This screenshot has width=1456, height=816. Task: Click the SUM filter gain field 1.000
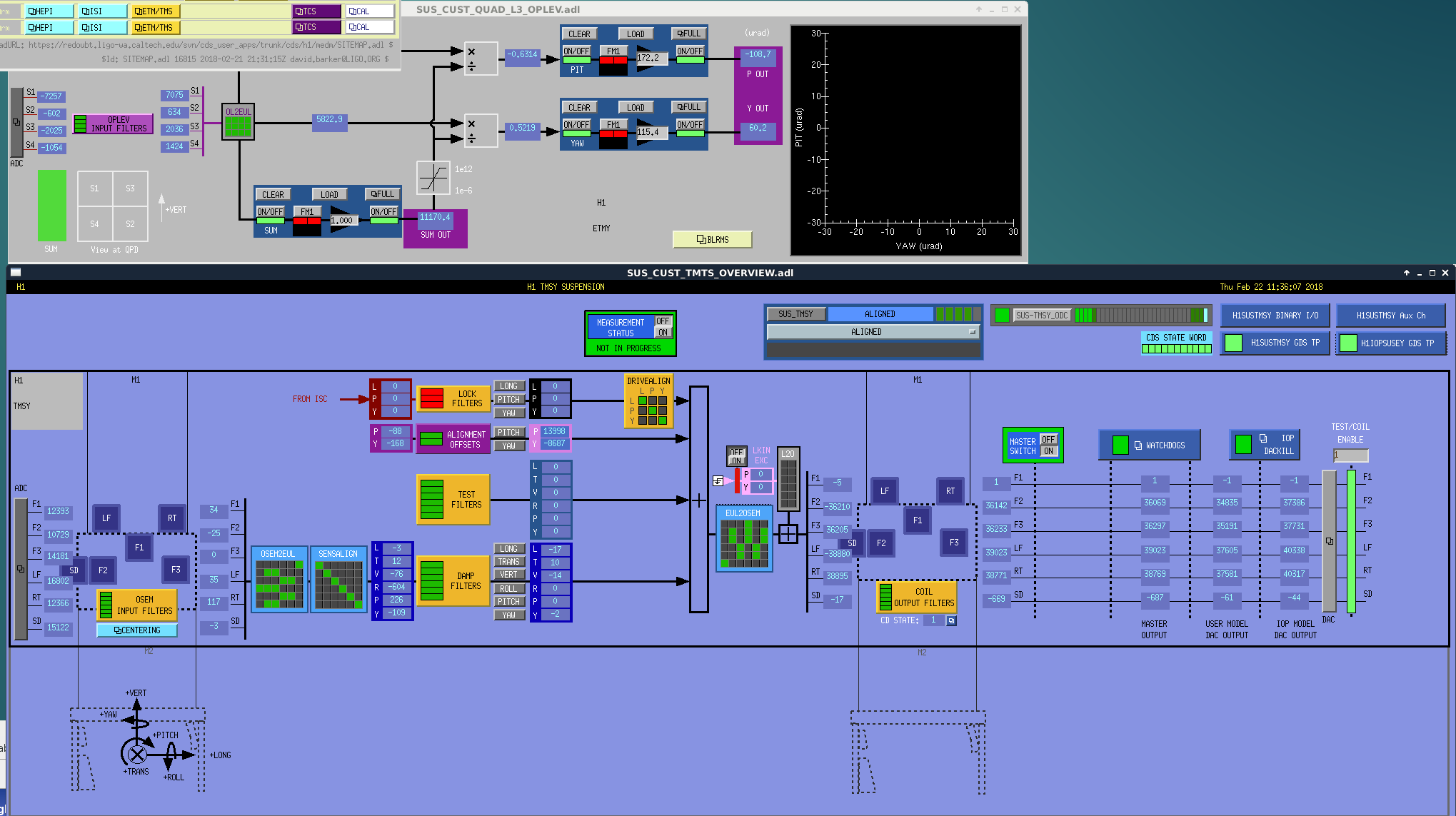click(x=343, y=221)
